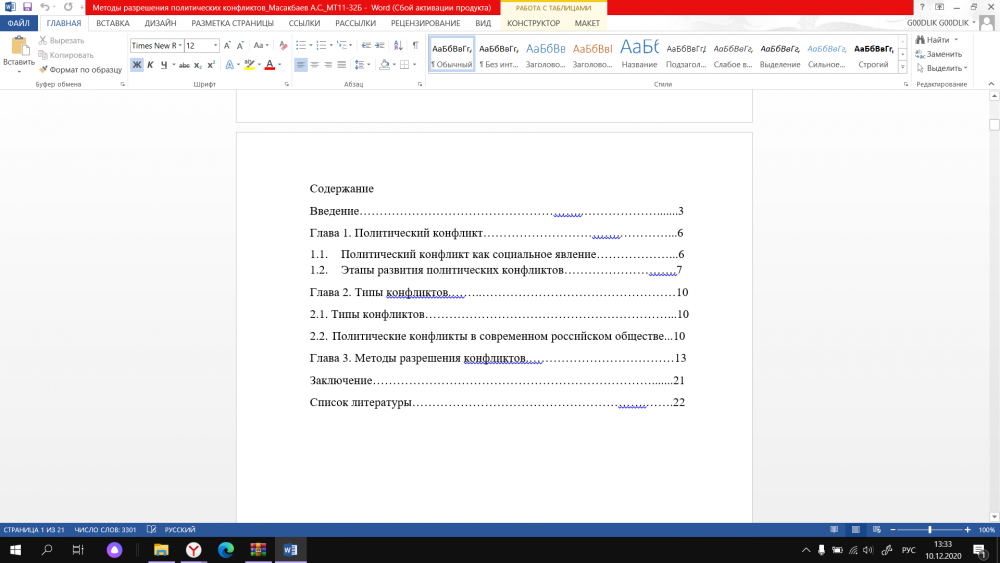Open the ВСТАВКА (Insert) ribbon tab

(113, 23)
